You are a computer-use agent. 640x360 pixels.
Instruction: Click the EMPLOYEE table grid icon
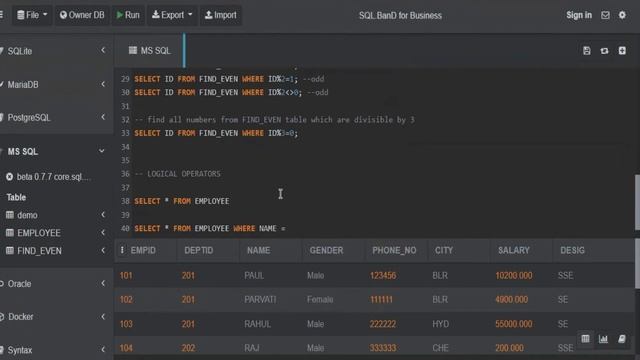(x=10, y=233)
